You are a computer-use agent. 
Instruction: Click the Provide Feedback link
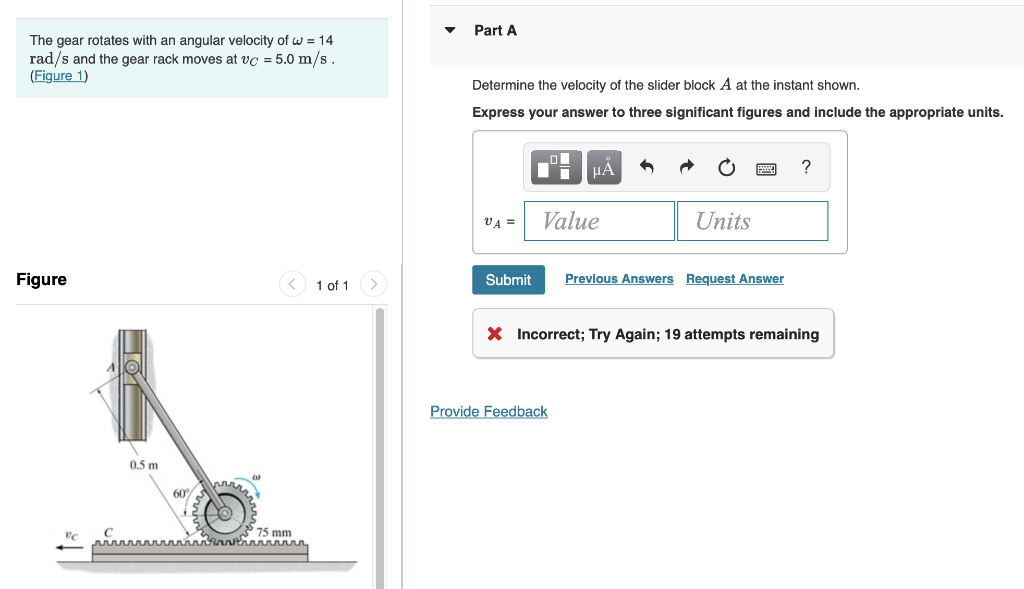tap(488, 411)
